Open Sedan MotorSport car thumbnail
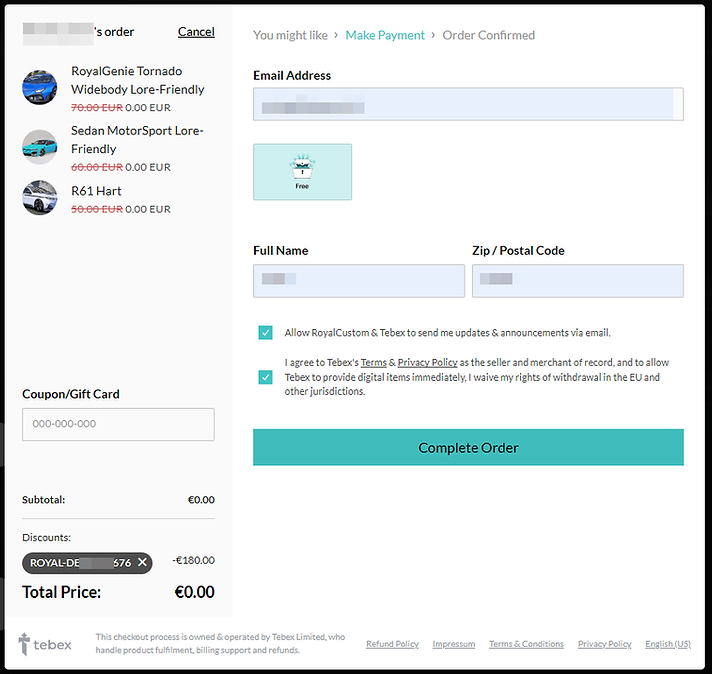 coord(40,147)
